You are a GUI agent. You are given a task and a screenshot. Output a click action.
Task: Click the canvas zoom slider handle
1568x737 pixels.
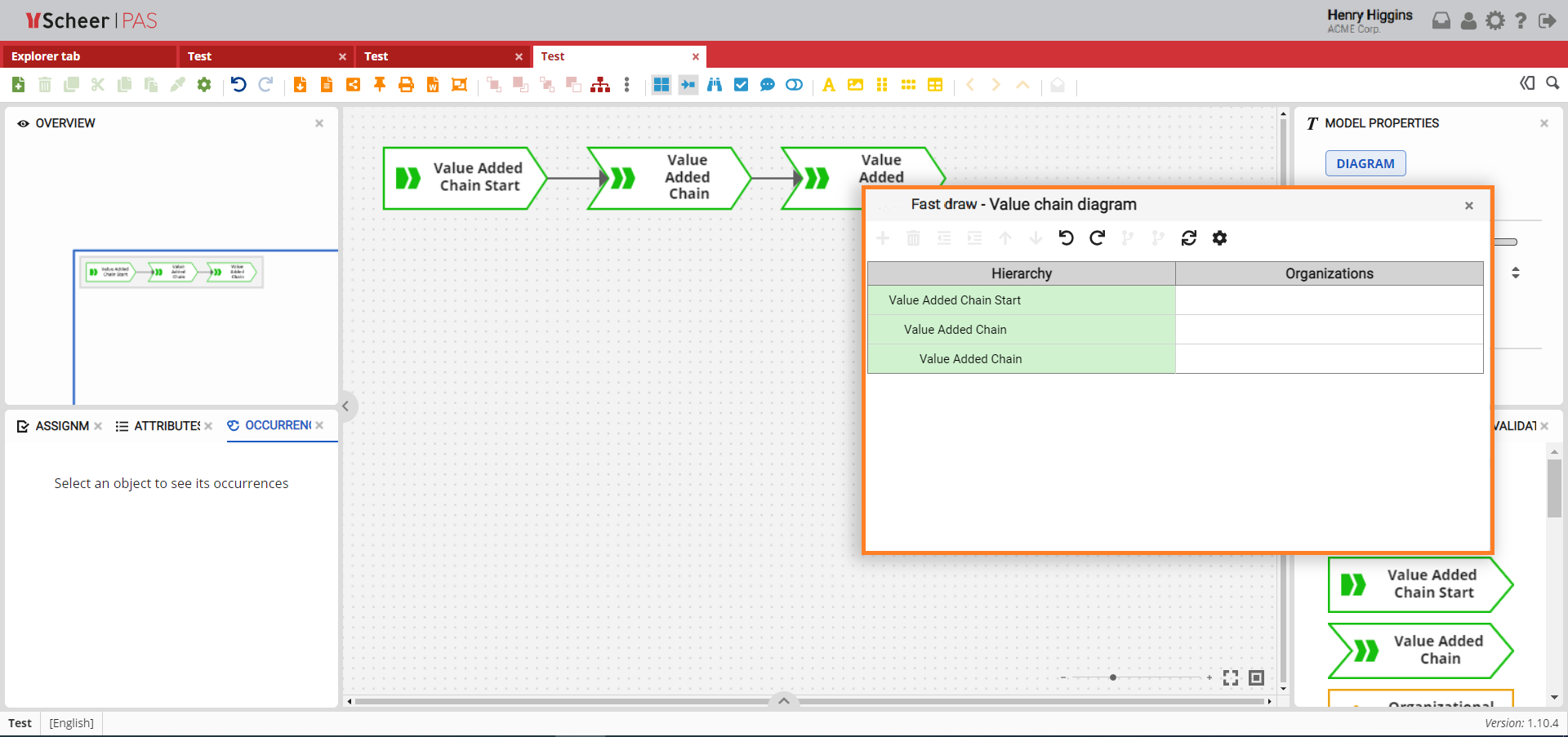[1112, 677]
